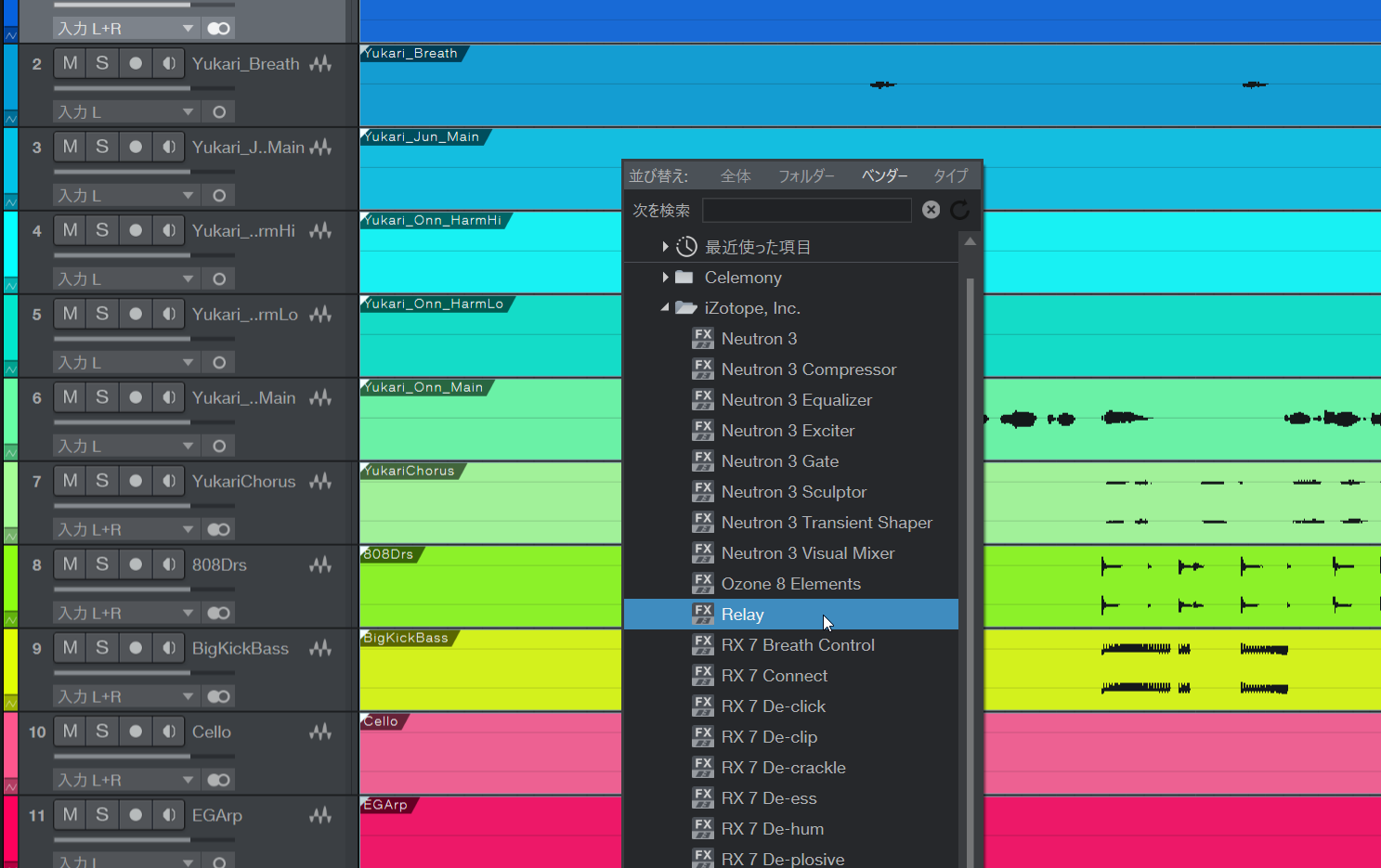Expand the Celemony vendor folder

click(665, 278)
